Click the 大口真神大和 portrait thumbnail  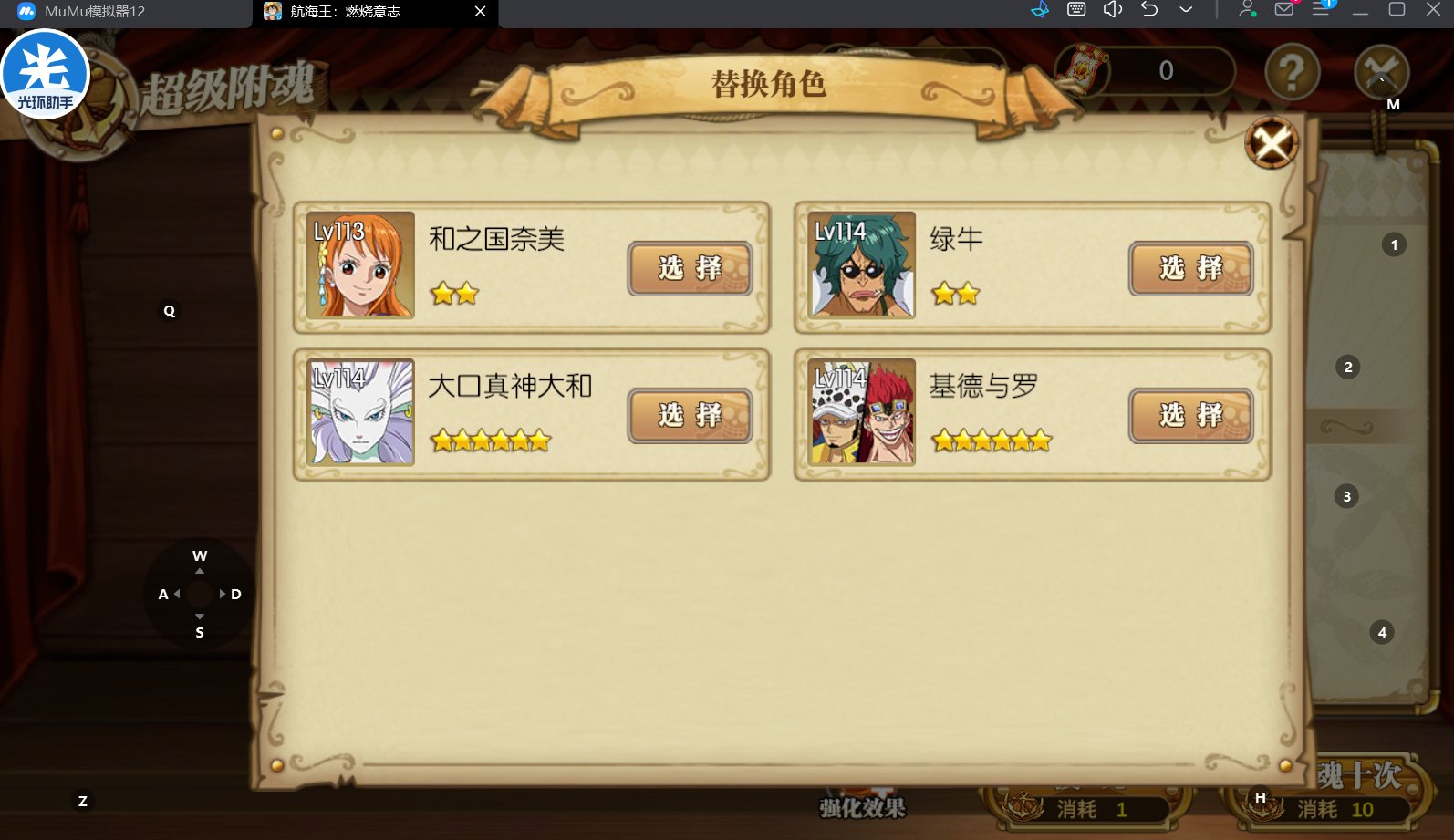tap(360, 411)
